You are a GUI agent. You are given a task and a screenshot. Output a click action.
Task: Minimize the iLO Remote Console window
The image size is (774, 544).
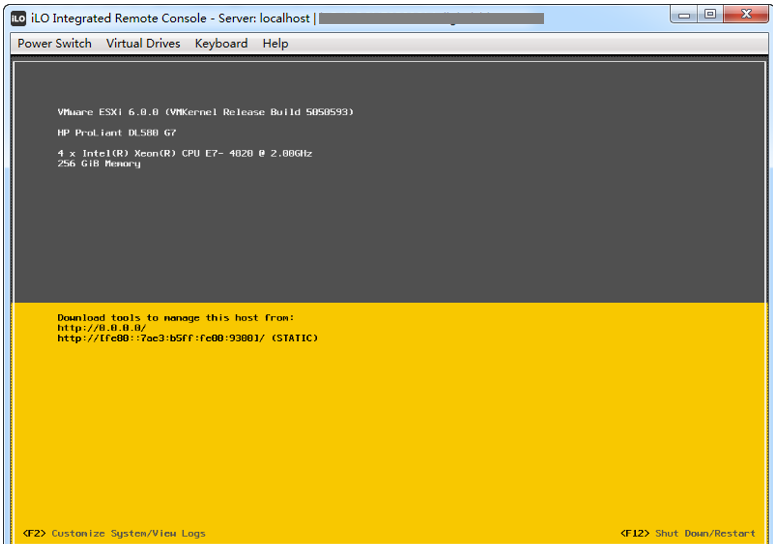[684, 14]
